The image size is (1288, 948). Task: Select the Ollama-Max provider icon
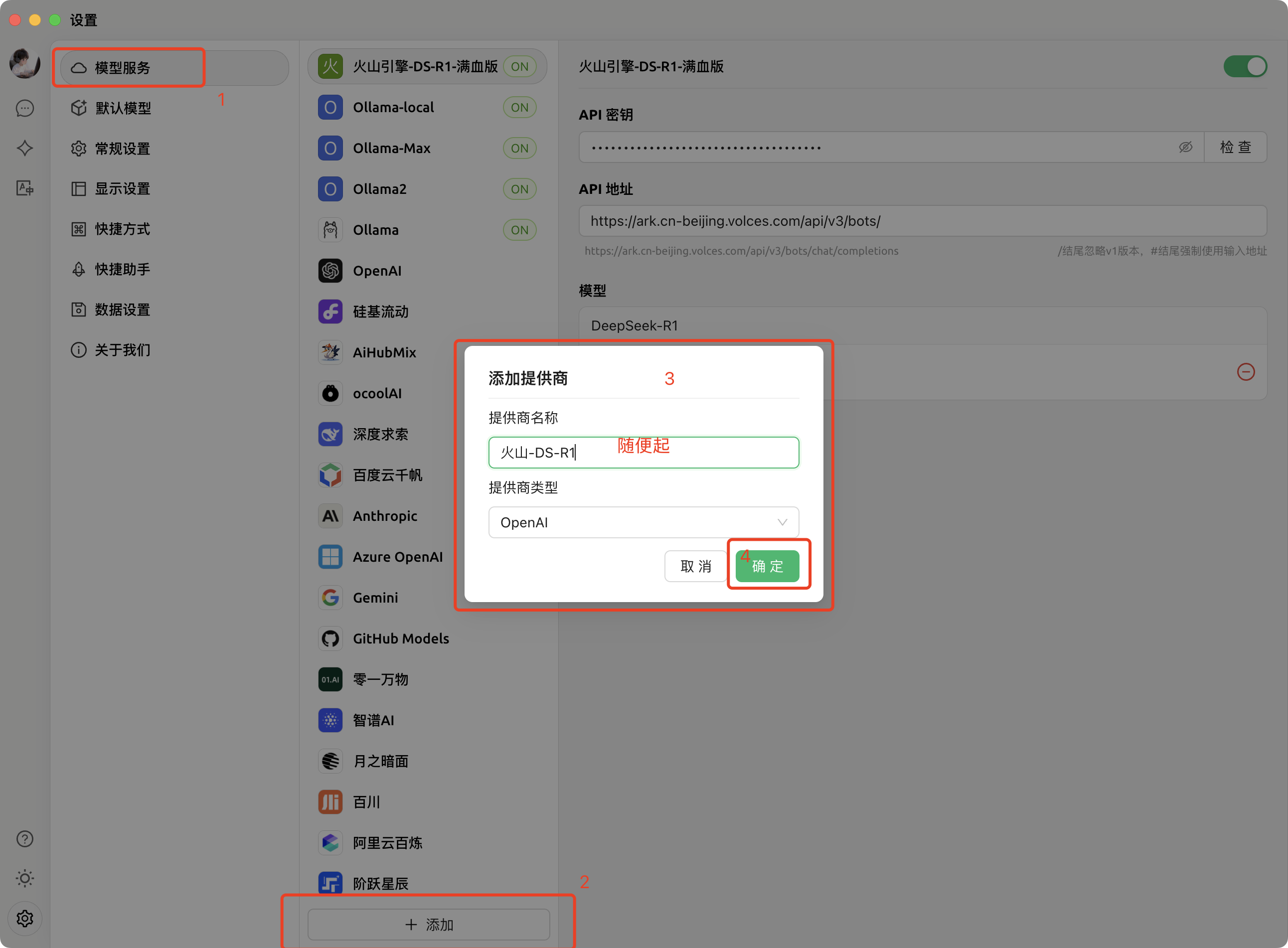tap(330, 148)
